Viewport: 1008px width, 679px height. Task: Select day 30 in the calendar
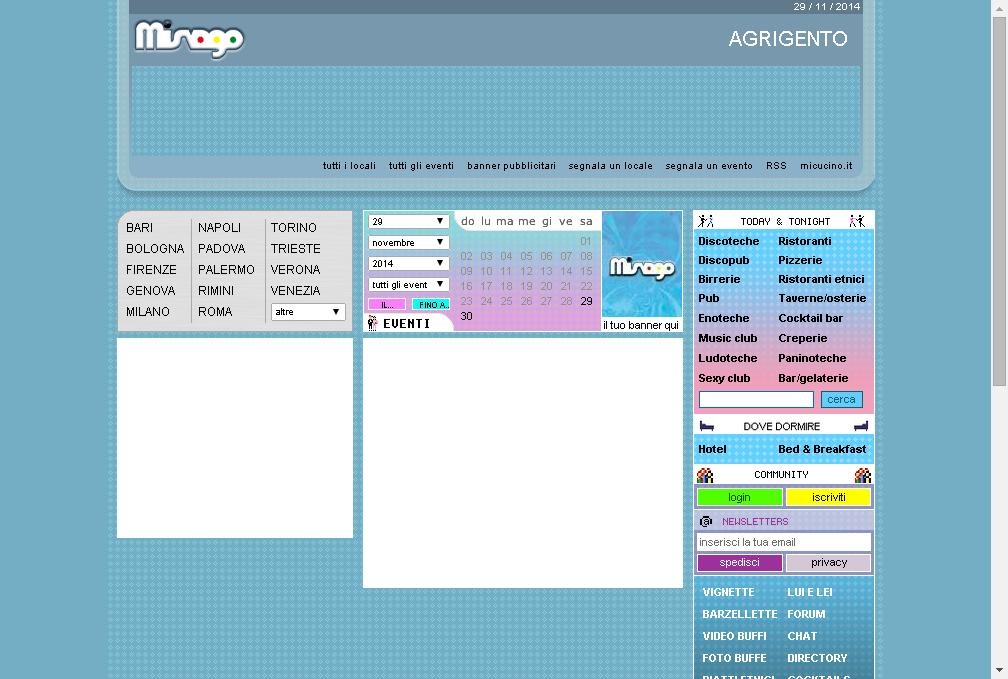point(467,316)
